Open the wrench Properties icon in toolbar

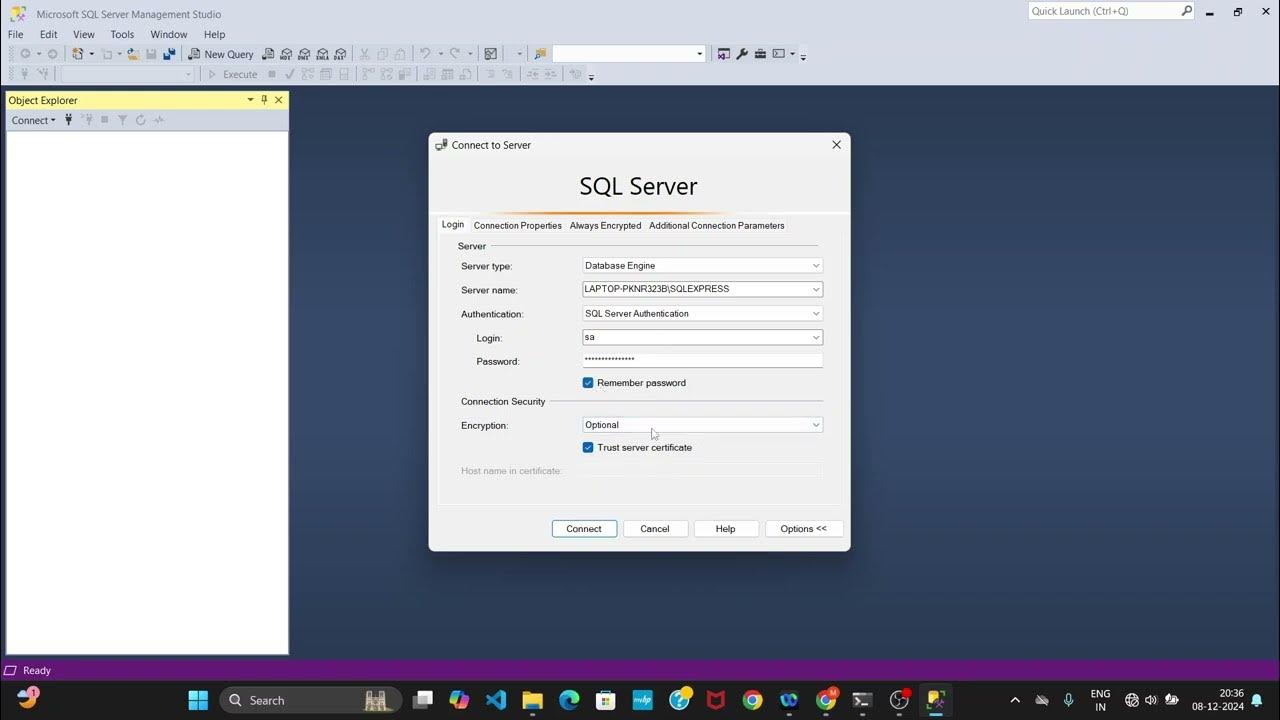742,54
